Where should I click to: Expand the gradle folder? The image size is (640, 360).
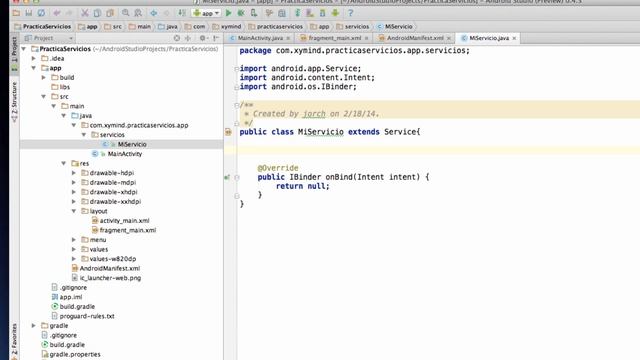(x=34, y=325)
